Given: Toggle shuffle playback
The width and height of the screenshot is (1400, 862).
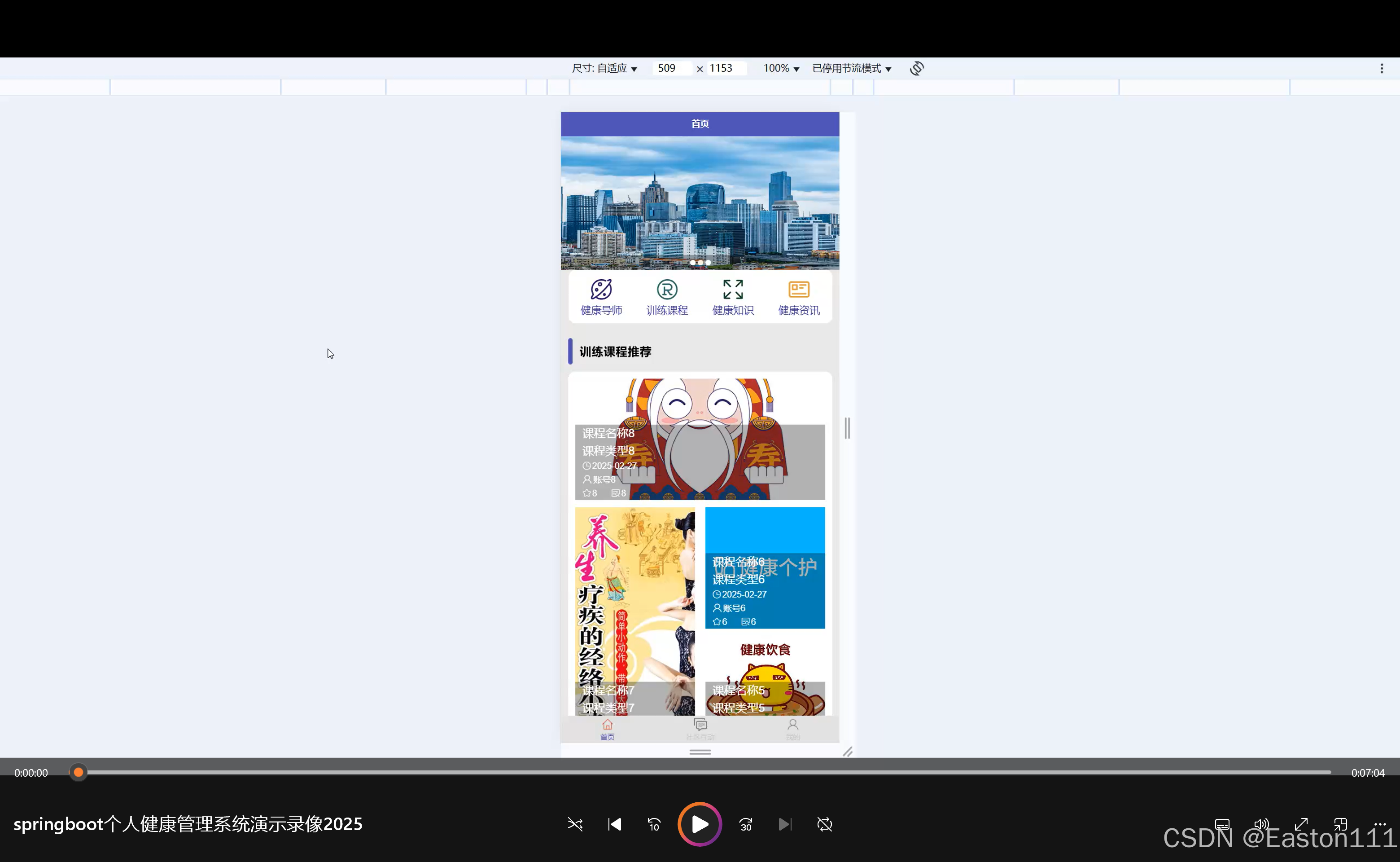Looking at the screenshot, I should (x=575, y=824).
